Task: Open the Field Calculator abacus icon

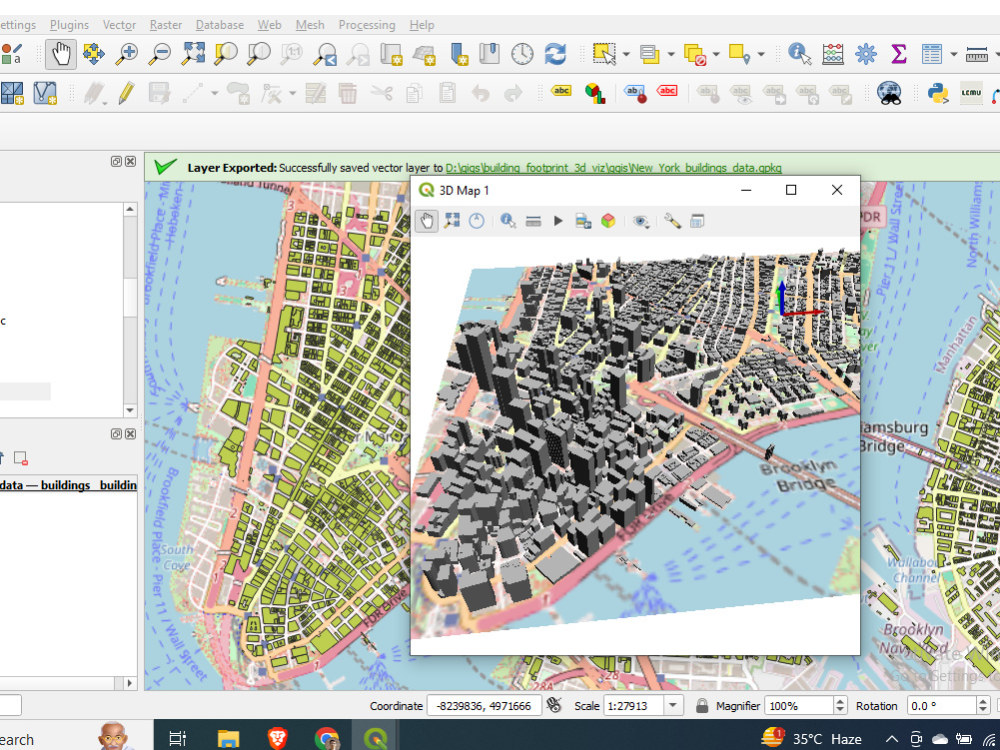Action: click(833, 54)
